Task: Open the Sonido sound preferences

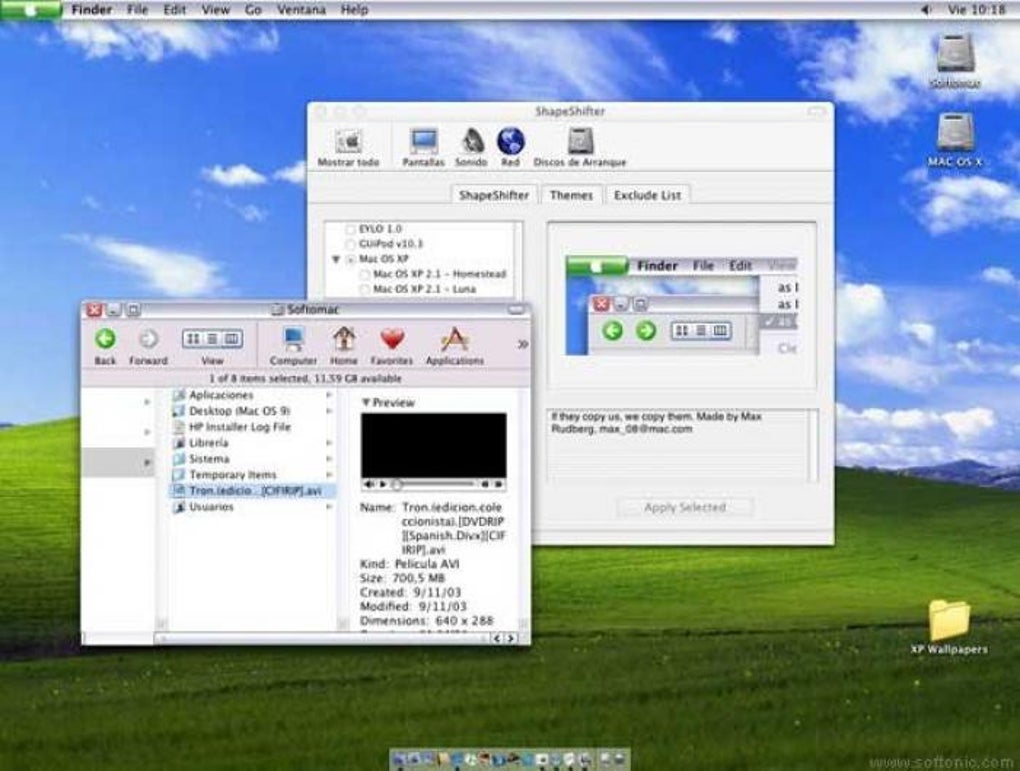Action: (472, 142)
